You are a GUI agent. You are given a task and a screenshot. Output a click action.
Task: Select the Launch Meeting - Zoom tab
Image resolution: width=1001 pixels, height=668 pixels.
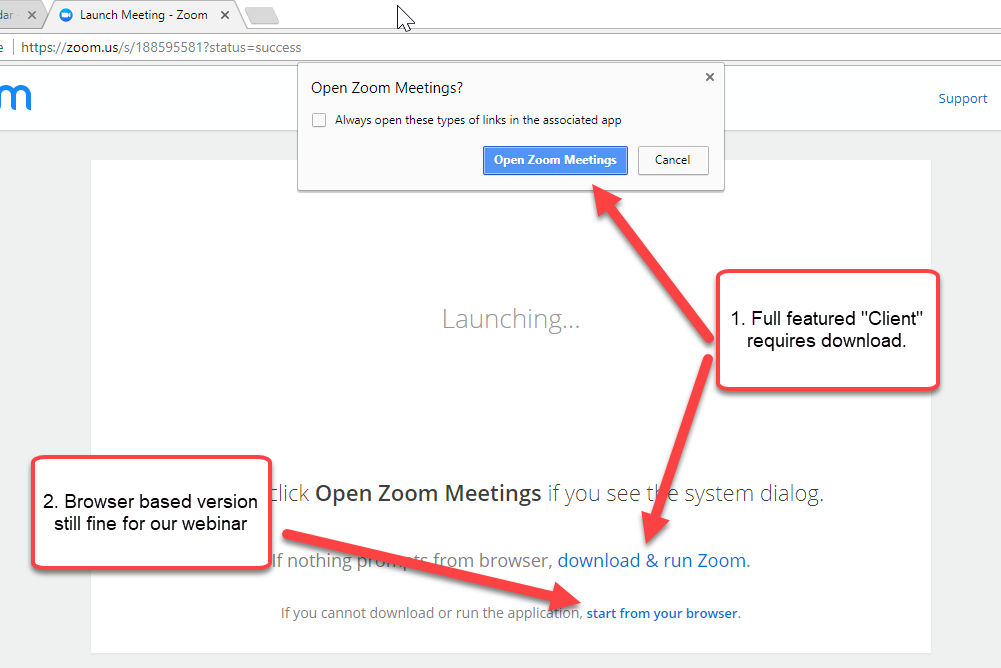[143, 15]
